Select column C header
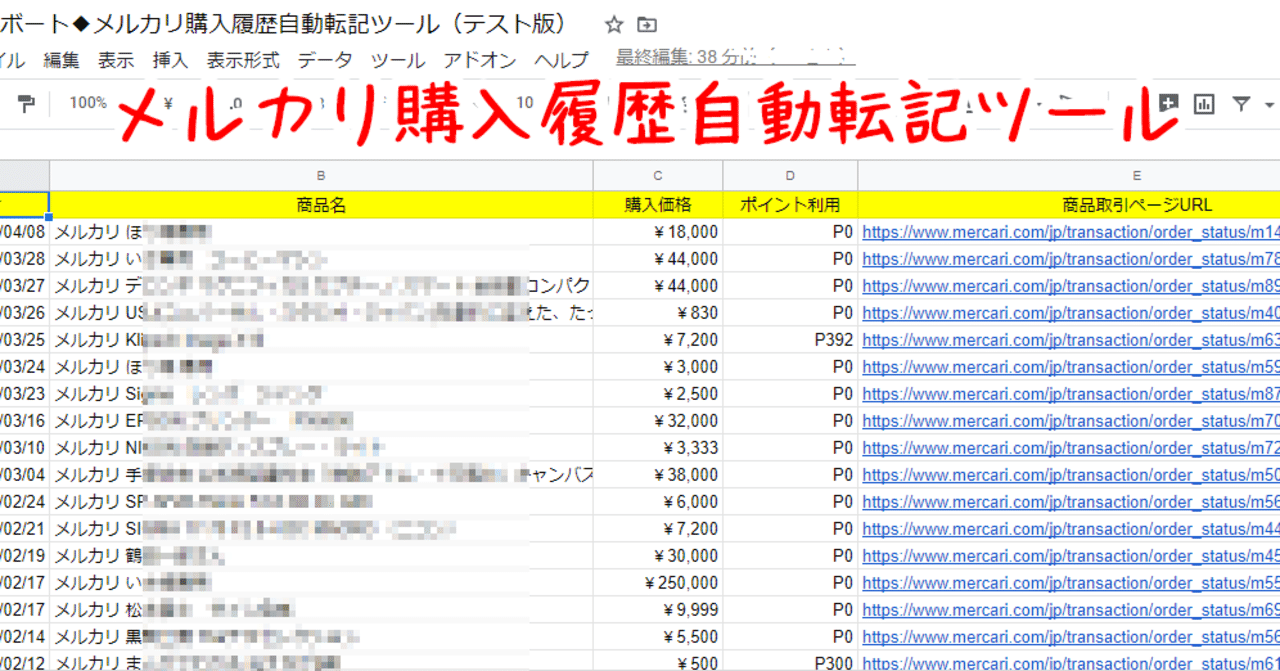The height and width of the screenshot is (671, 1280). pyautogui.click(x=658, y=175)
